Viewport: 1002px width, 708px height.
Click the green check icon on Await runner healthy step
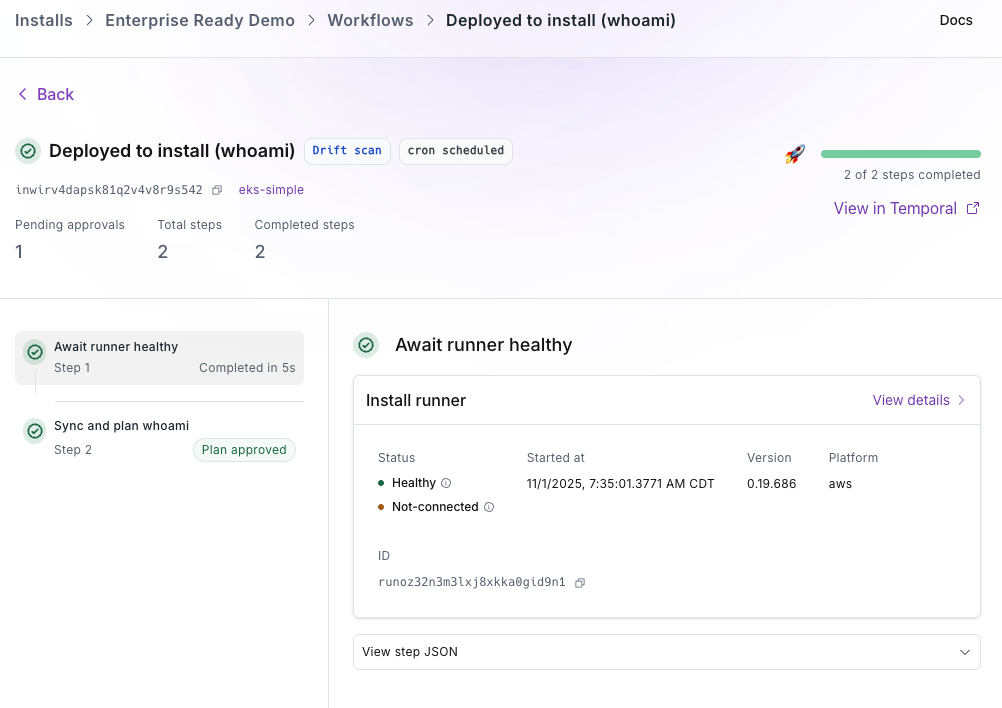(x=34, y=351)
